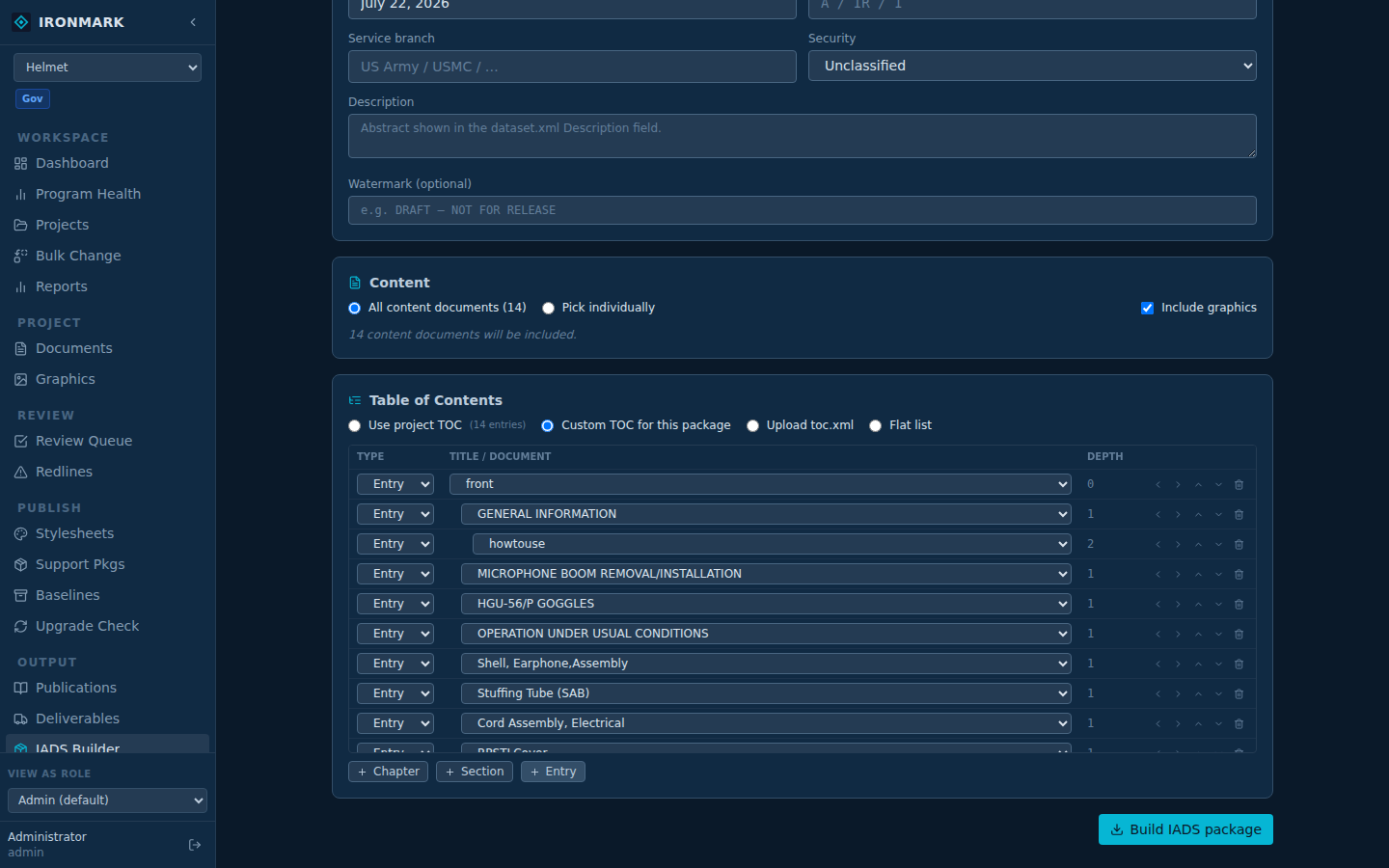Go to Deliverables under Output

(107, 719)
